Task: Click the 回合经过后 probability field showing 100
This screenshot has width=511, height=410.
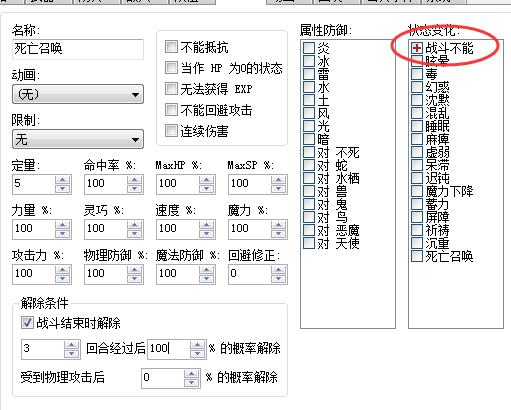Action: click(x=168, y=349)
